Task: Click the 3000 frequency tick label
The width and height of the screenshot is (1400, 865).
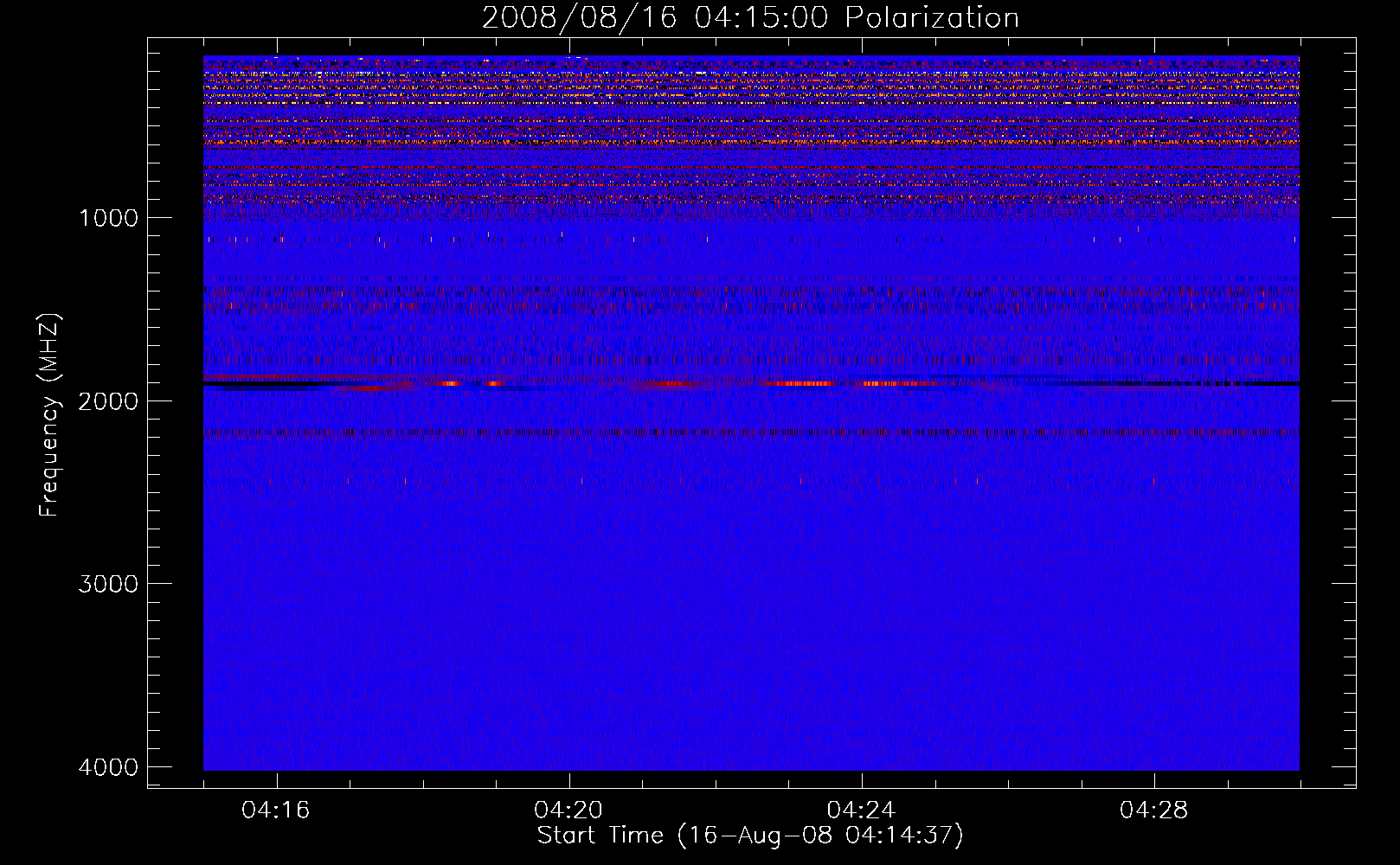Action: pos(108,584)
